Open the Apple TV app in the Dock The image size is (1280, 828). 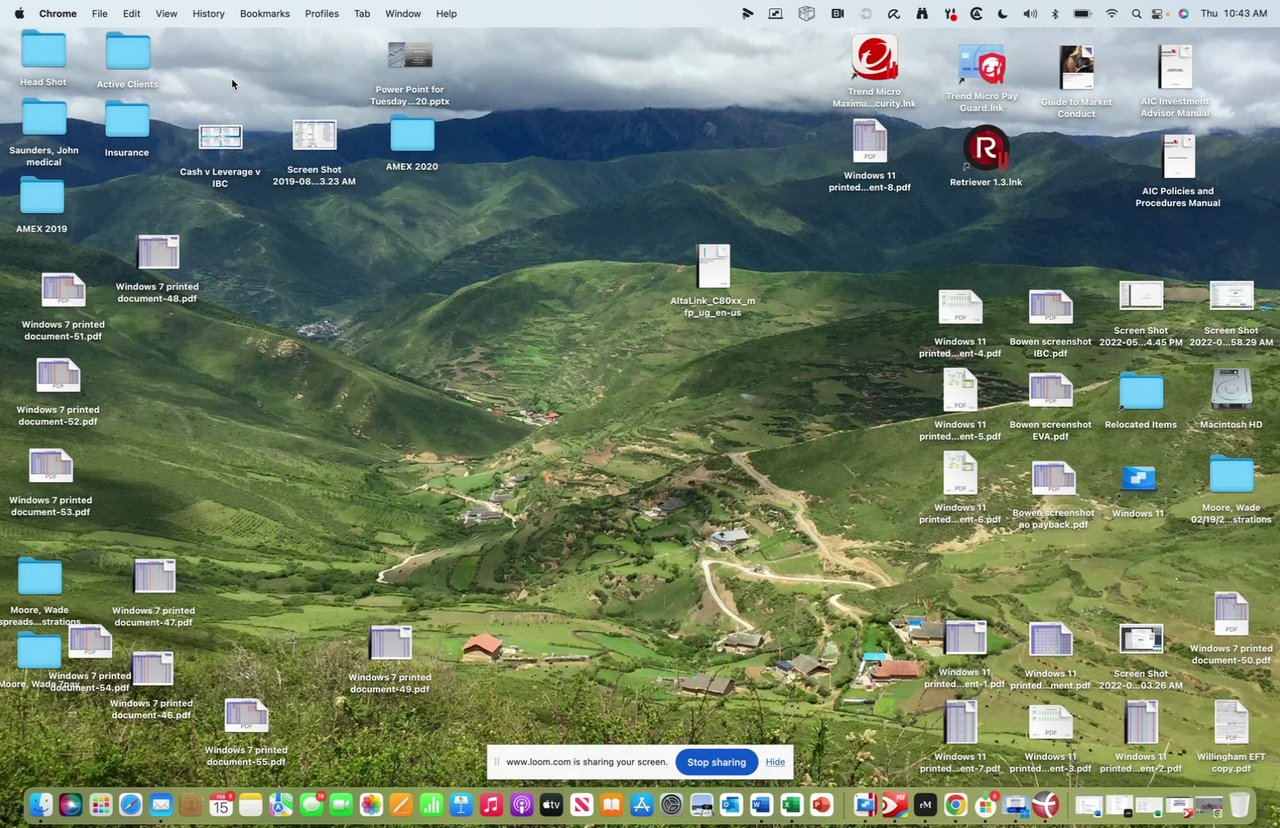click(551, 804)
